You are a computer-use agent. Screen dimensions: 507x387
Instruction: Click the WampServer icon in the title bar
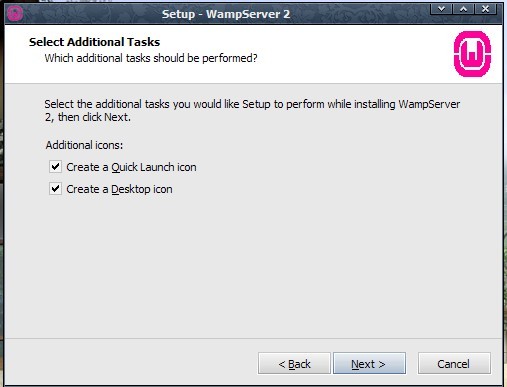point(15,14)
